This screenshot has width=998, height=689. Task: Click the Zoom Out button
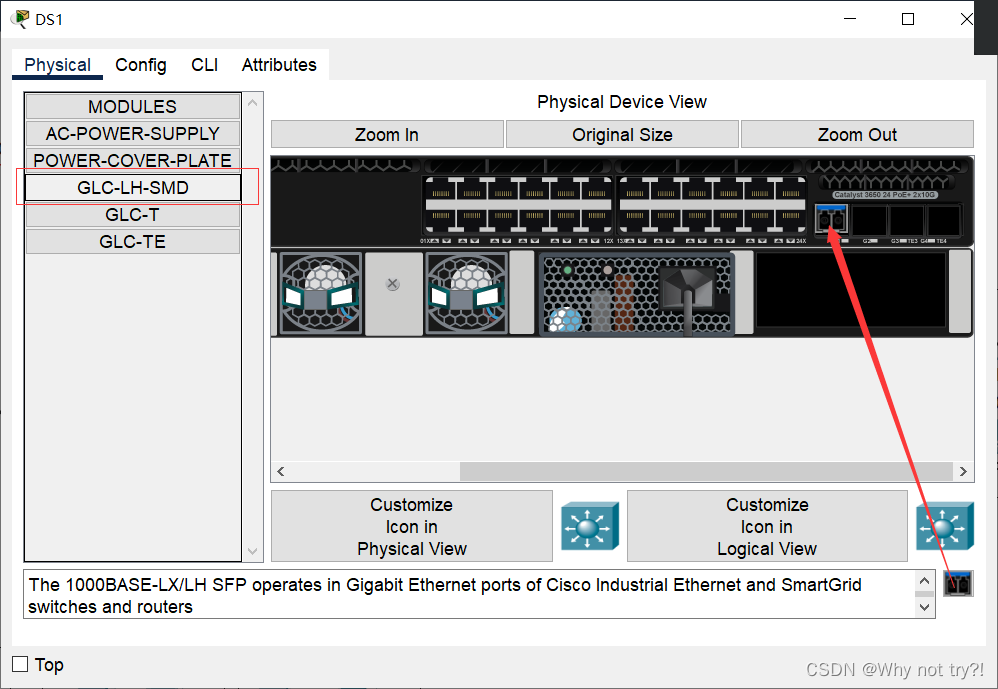point(857,134)
